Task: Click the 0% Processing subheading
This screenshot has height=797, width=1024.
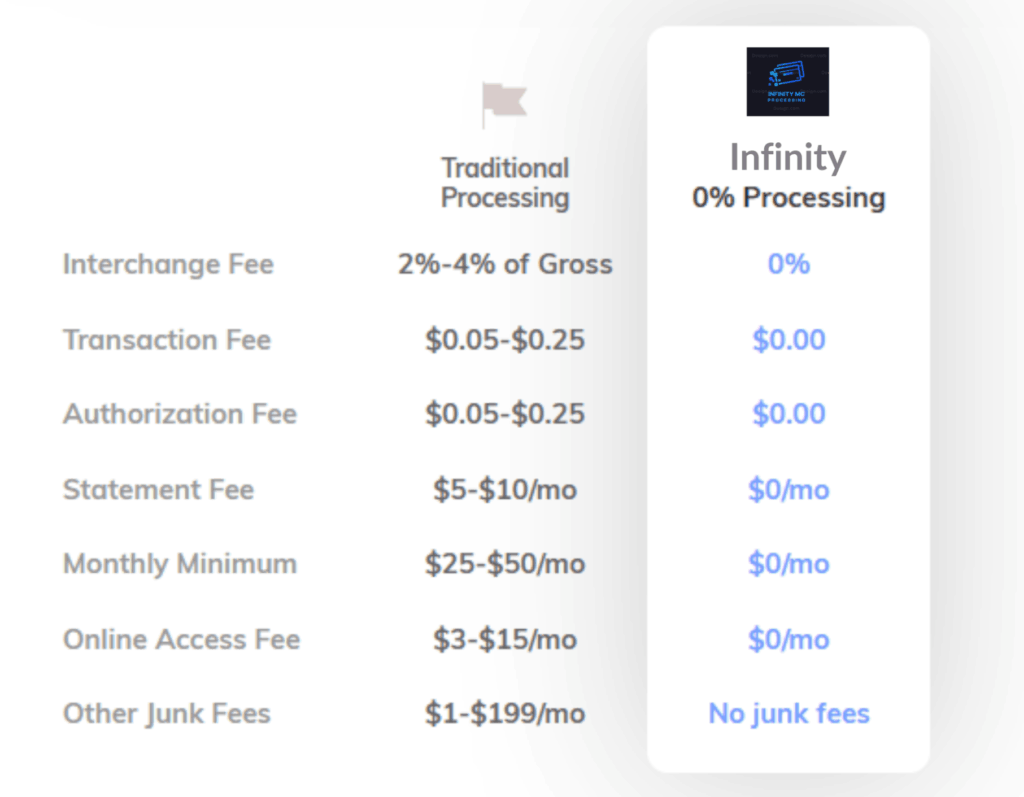Action: (788, 197)
